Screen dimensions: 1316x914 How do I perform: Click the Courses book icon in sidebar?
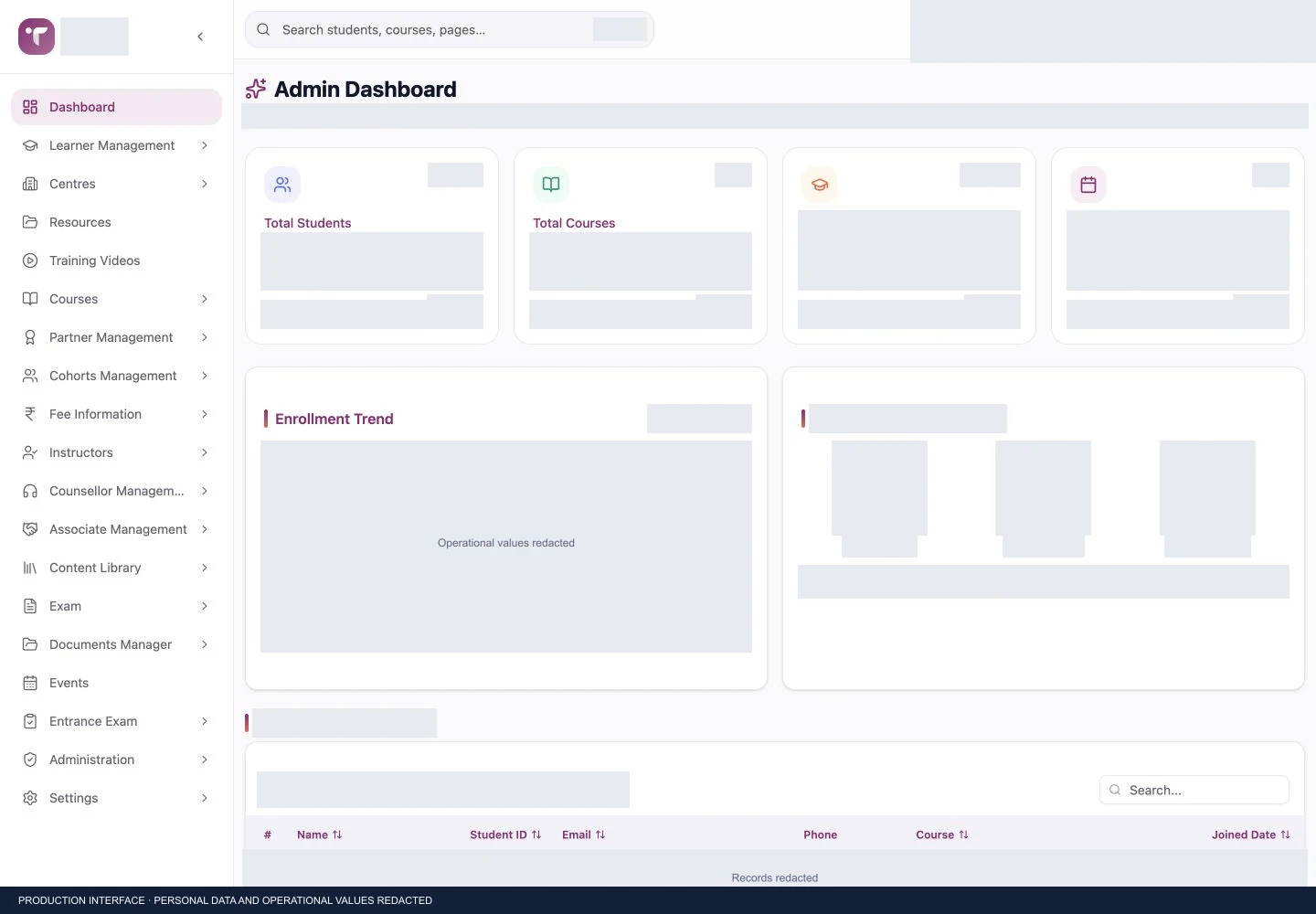pyautogui.click(x=30, y=299)
